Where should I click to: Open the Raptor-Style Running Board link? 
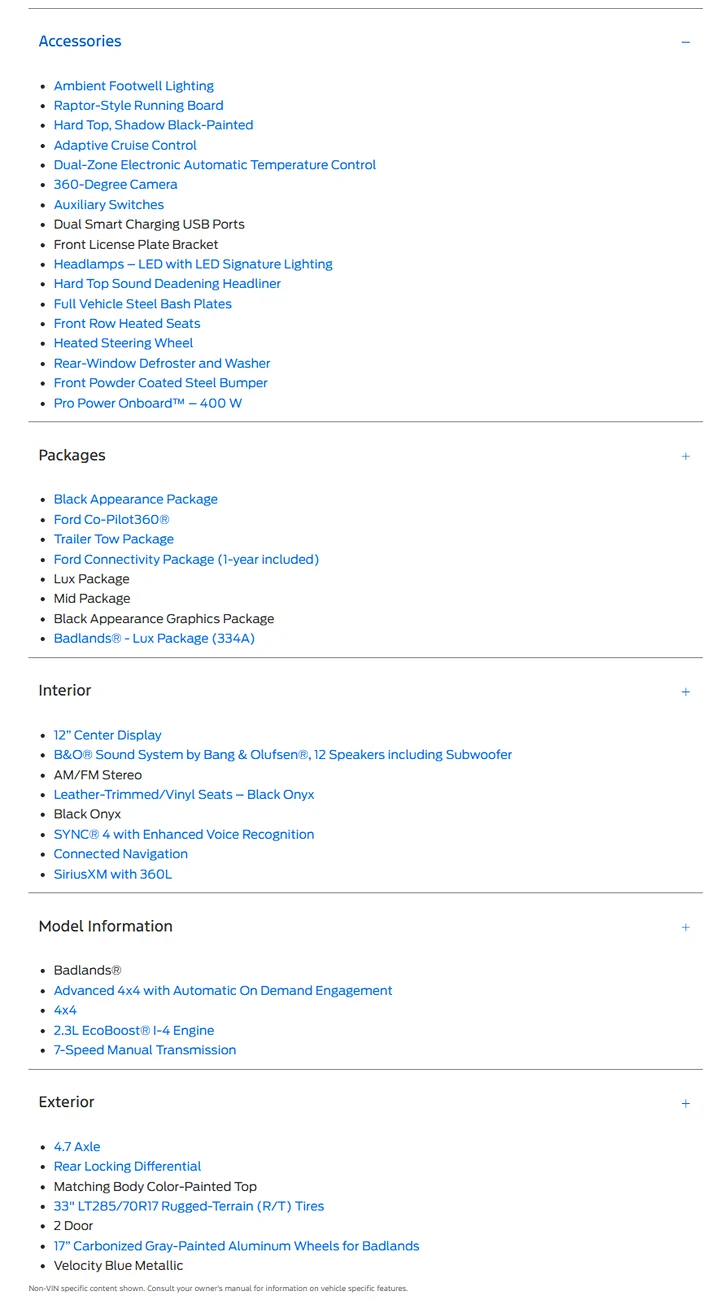(139, 105)
